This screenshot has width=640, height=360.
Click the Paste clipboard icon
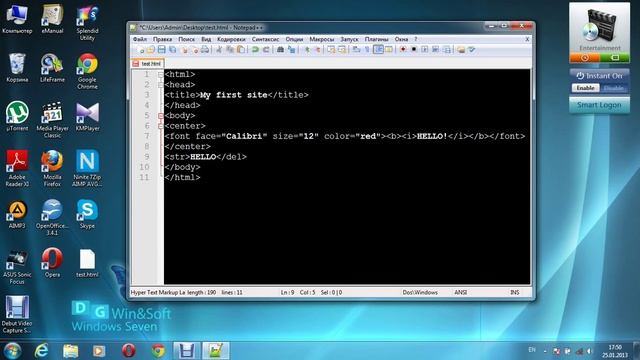pyautogui.click(x=241, y=50)
